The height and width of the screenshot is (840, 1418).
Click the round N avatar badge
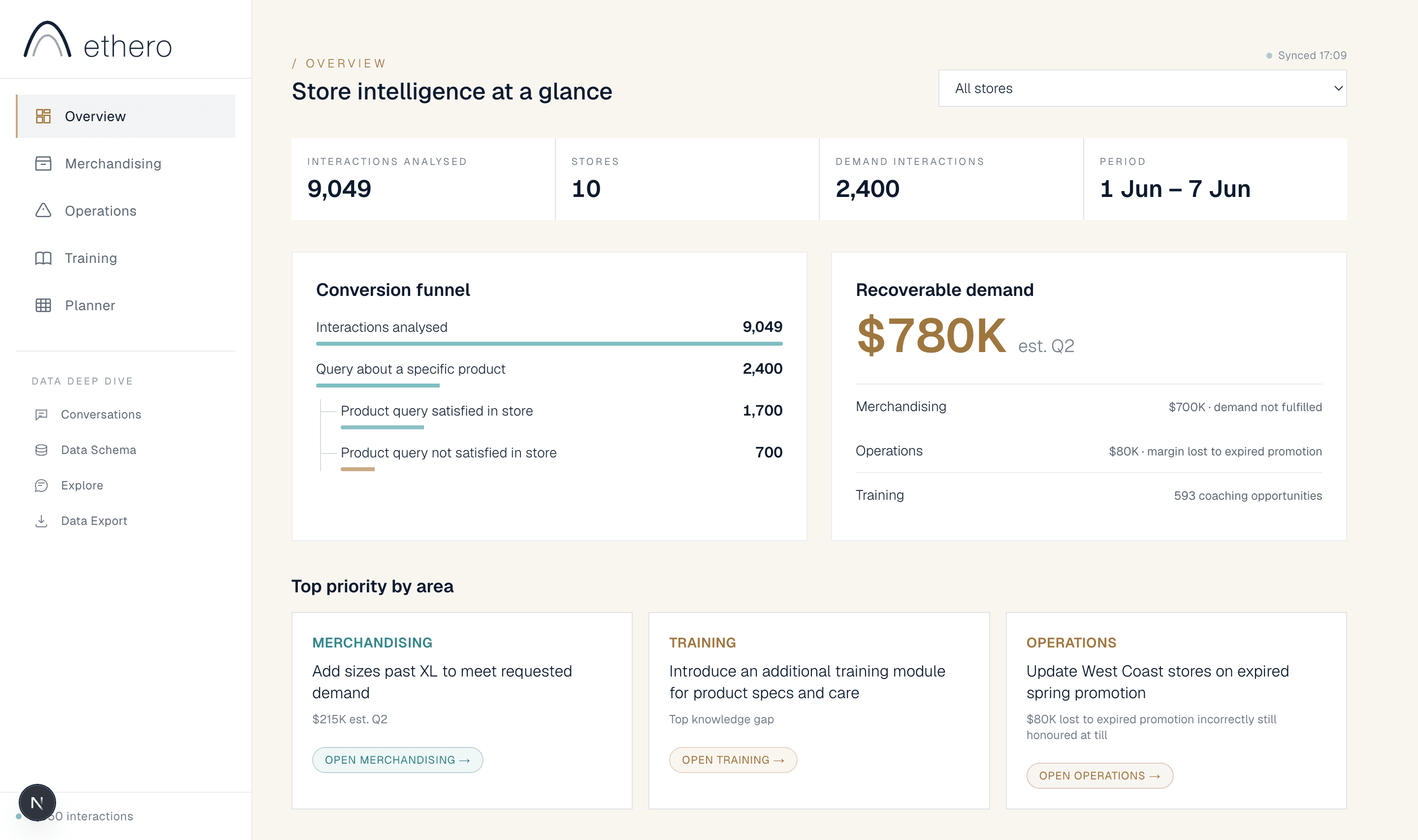click(x=37, y=802)
